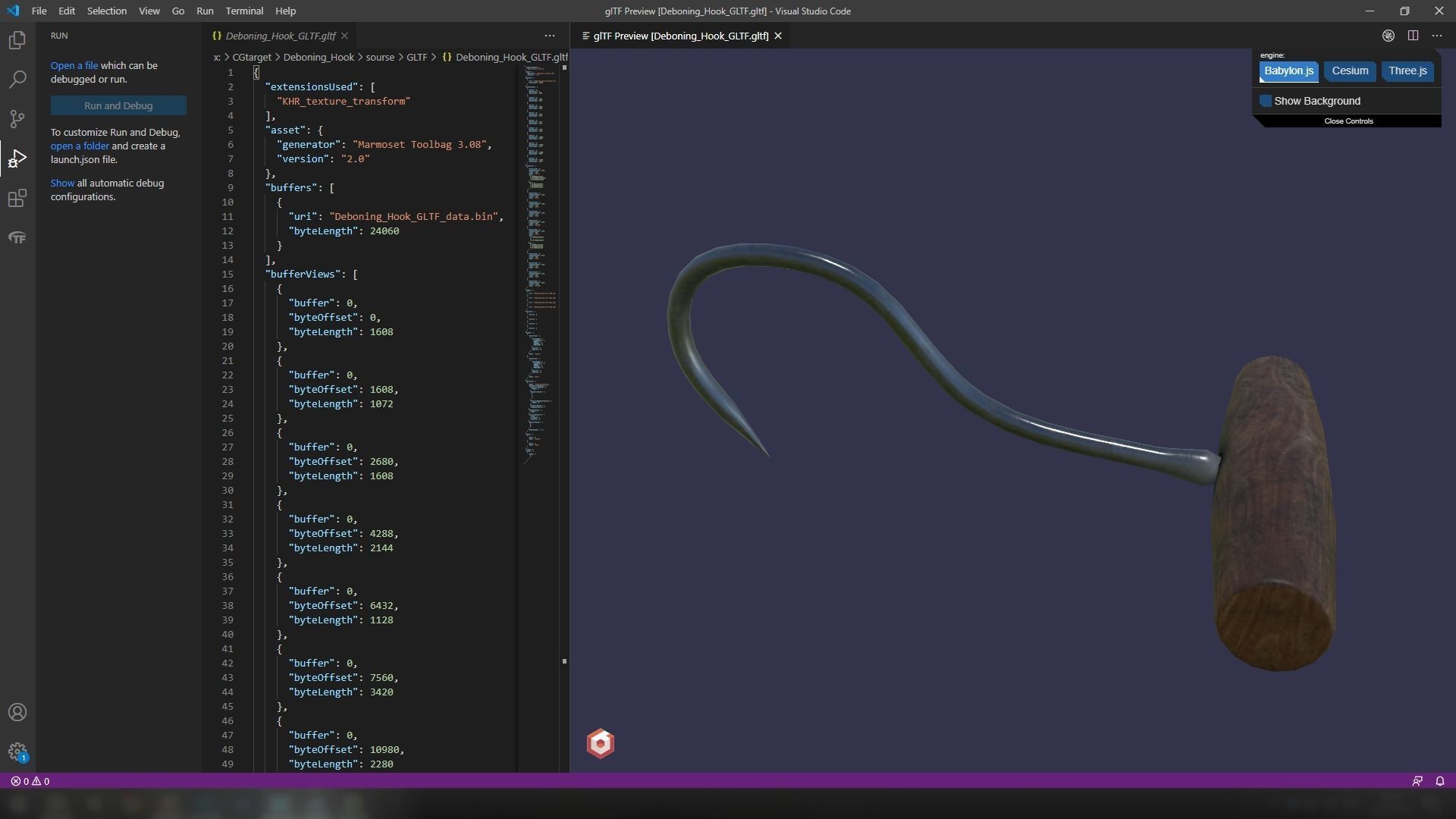
Task: Enable the Show Background checkbox
Action: tap(1266, 101)
